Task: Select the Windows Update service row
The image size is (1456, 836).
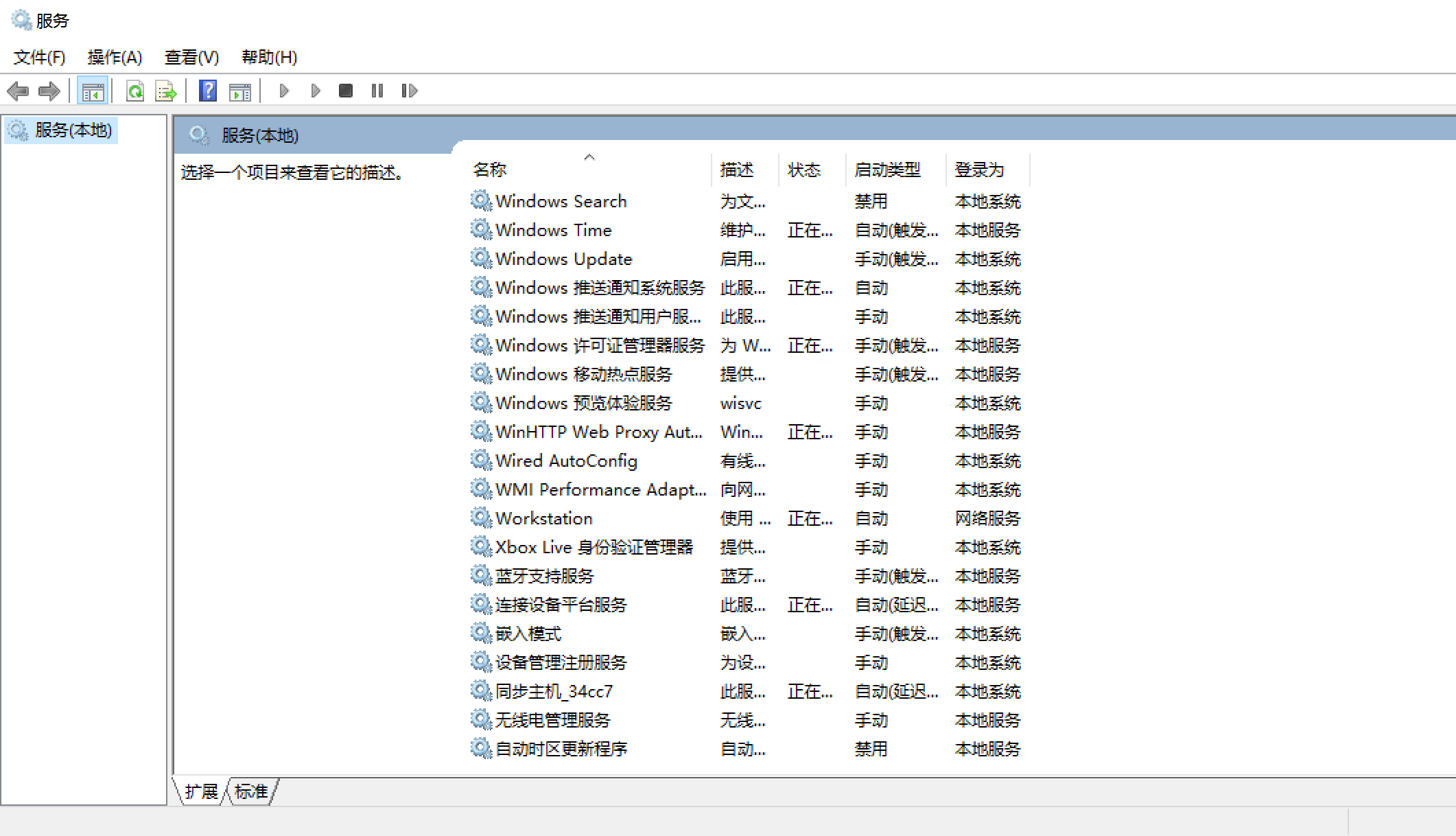Action: point(563,259)
